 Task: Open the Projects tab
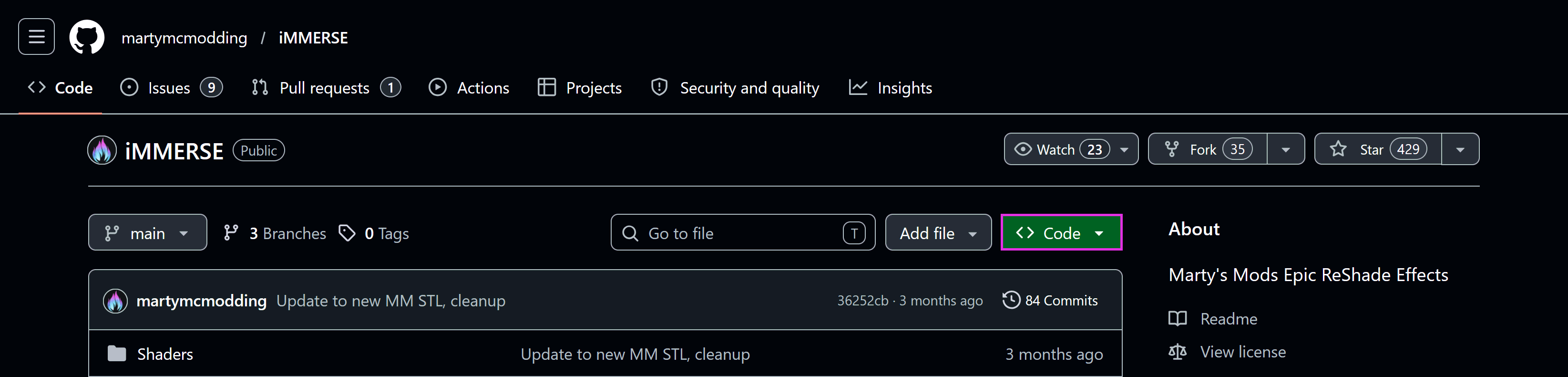pyautogui.click(x=580, y=88)
